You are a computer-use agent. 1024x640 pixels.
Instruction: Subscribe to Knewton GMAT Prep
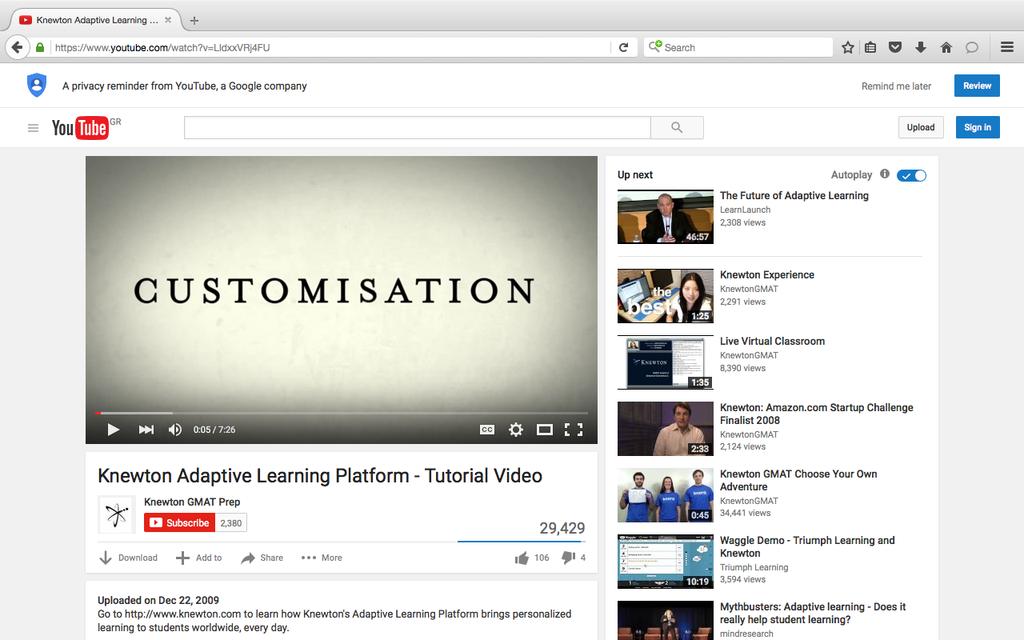[x=180, y=522]
